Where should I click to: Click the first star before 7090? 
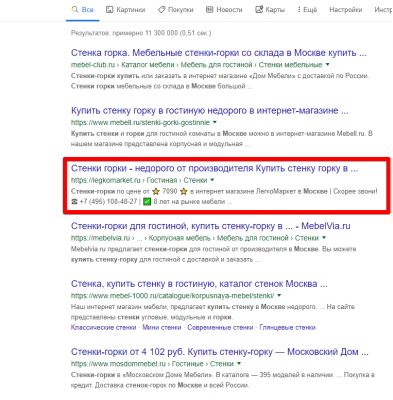pyautogui.click(x=156, y=191)
